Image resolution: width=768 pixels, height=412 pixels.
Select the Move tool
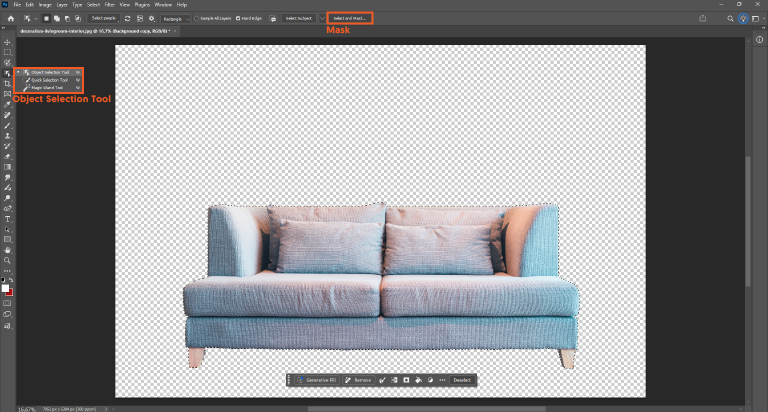[x=7, y=42]
